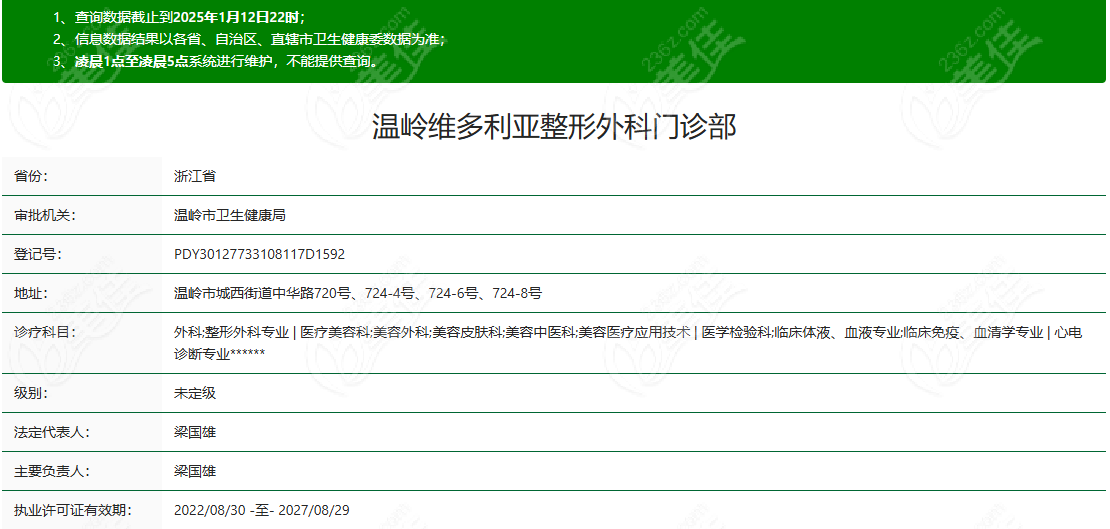Click validity dates 2022/08/30 -至- 2027/08/29
1110x529 pixels.
(262, 510)
